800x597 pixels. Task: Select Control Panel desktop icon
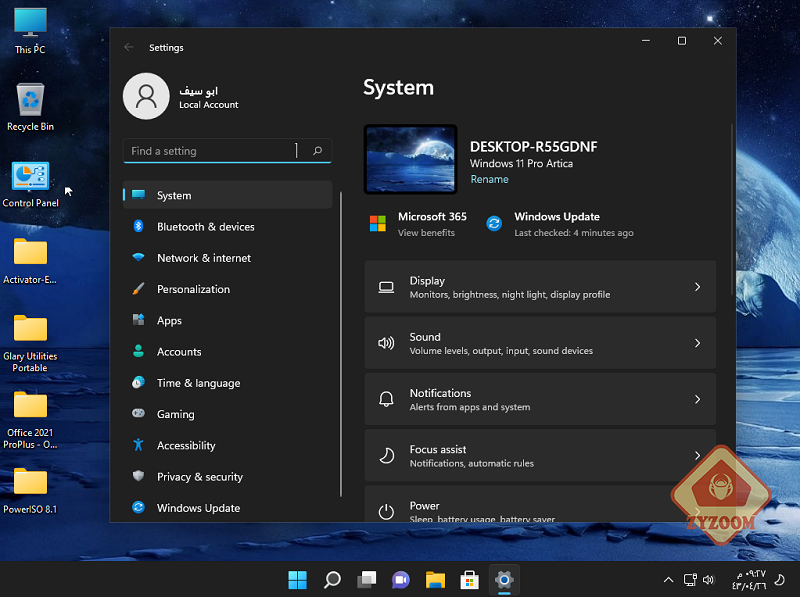(x=30, y=184)
